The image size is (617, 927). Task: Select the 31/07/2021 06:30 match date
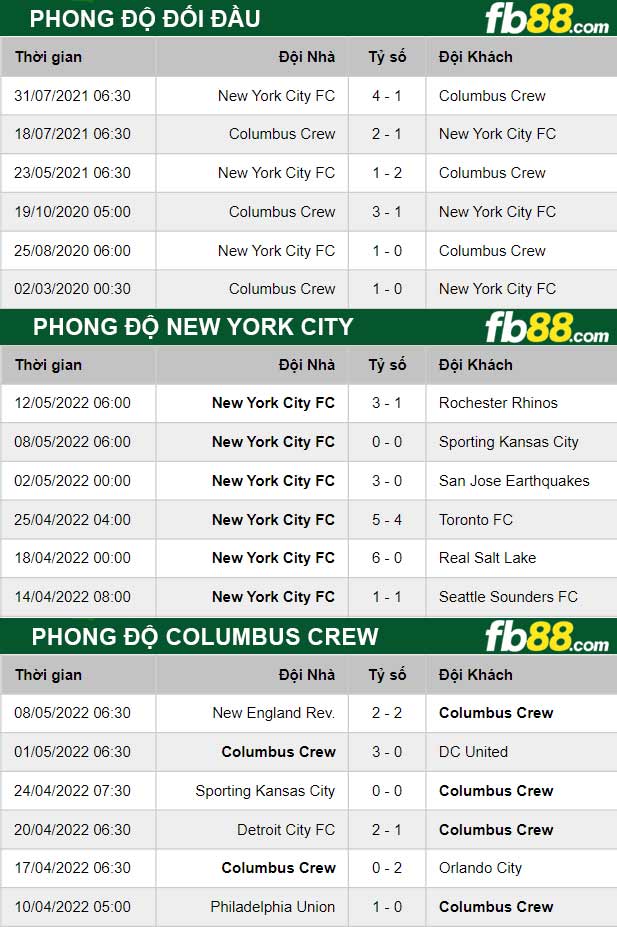[72, 96]
